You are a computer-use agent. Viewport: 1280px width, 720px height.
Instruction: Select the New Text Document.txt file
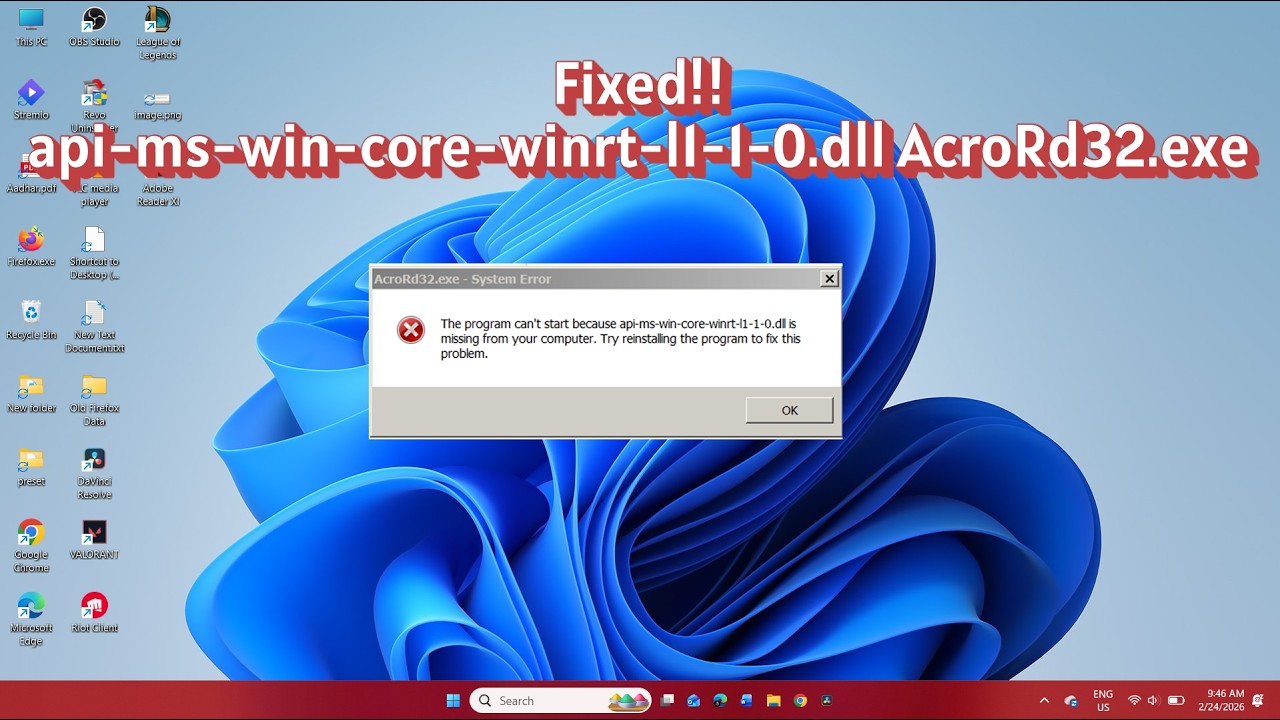(x=94, y=326)
